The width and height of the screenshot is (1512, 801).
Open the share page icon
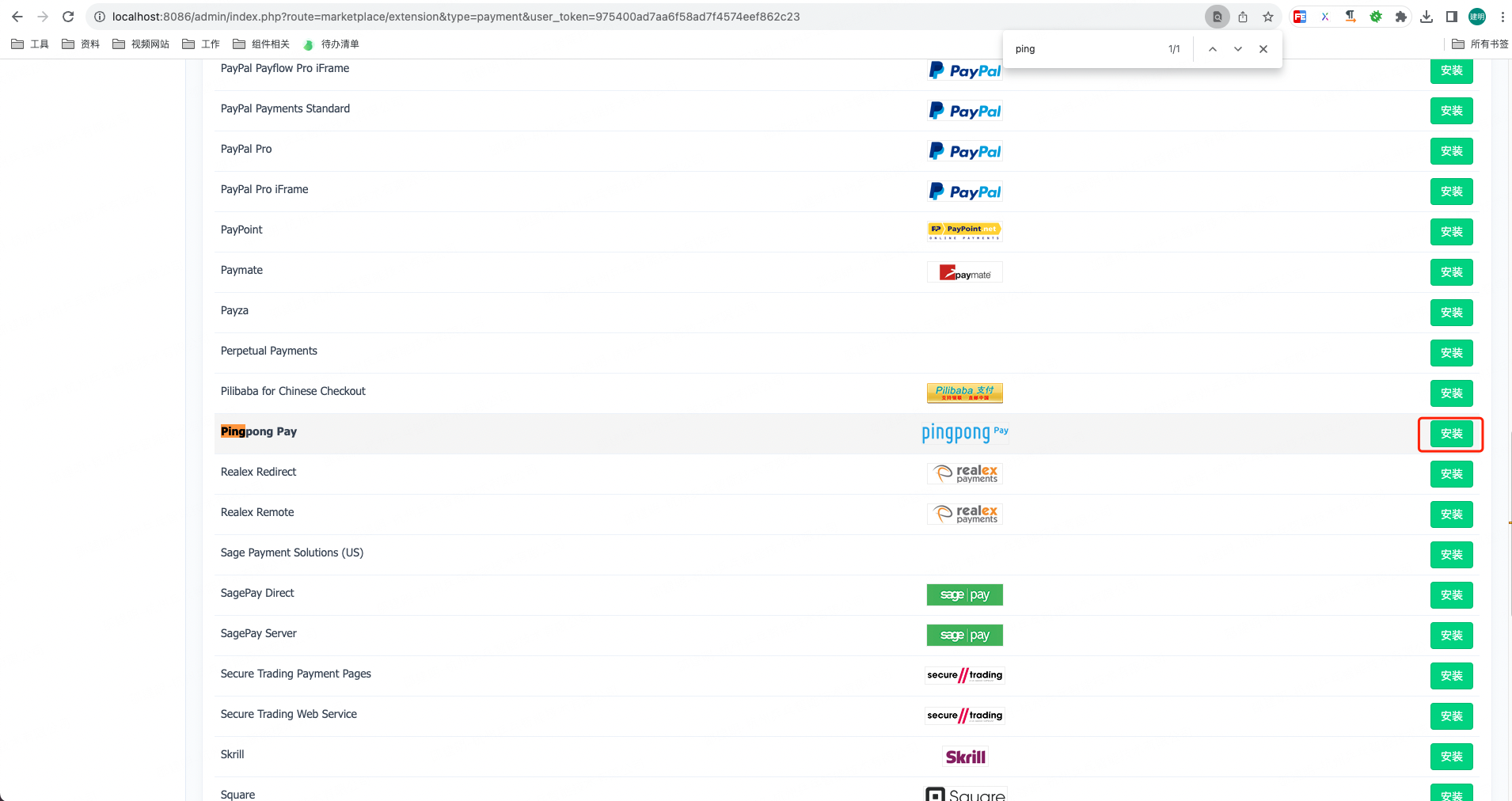1243,17
